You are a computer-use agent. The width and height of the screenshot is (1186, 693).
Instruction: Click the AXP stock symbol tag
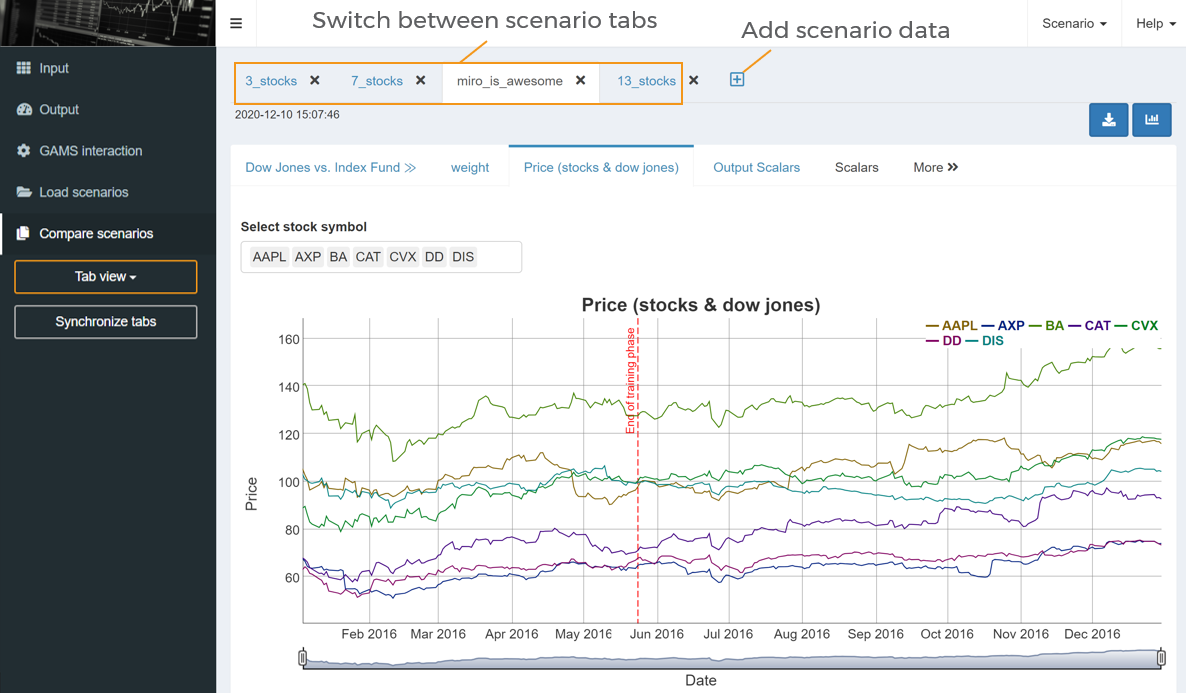tap(308, 257)
